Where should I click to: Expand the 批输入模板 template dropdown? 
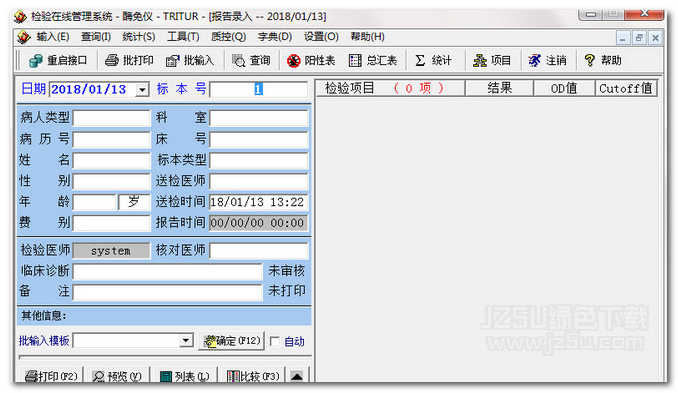coord(185,341)
